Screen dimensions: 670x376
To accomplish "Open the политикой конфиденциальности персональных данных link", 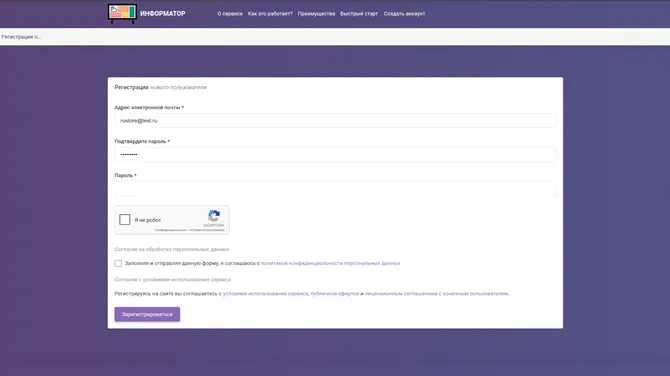I will [330, 263].
